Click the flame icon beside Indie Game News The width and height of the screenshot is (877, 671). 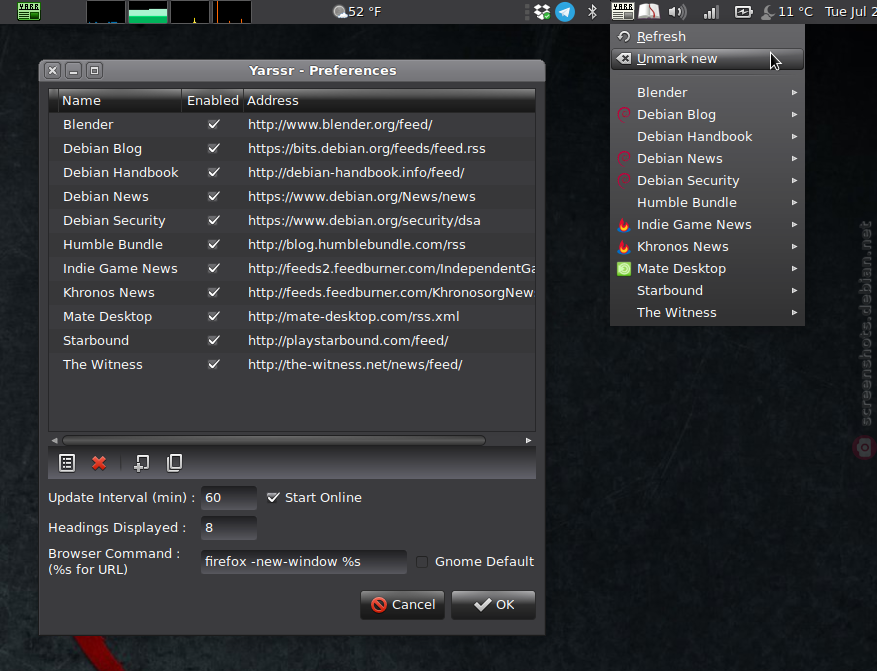(x=624, y=225)
